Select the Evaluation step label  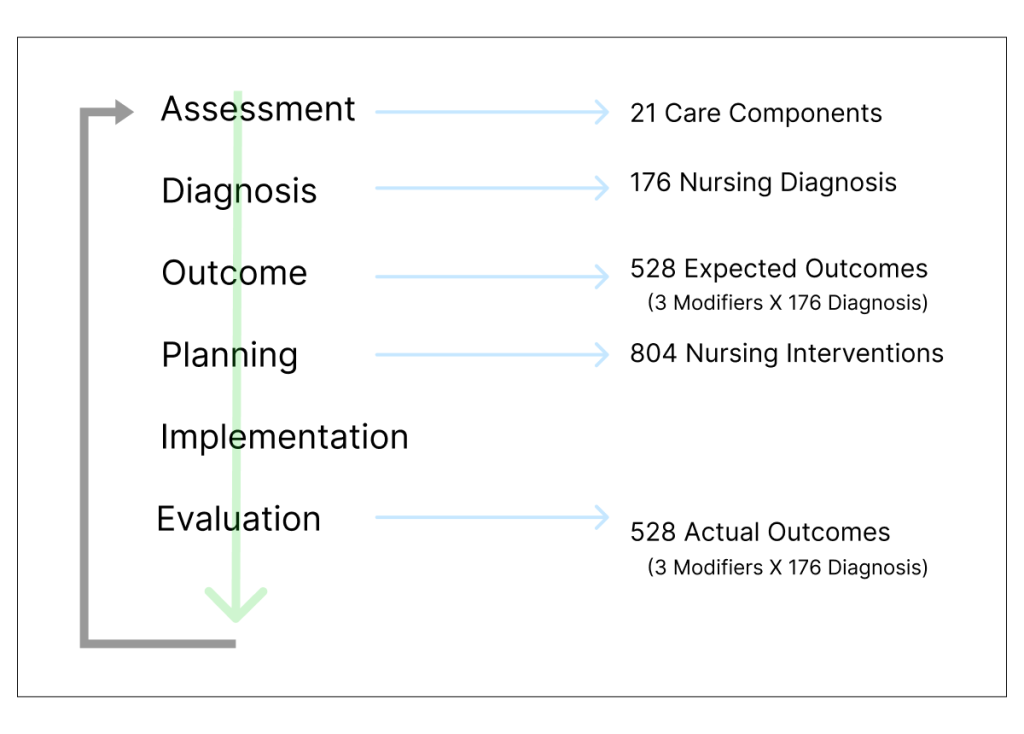click(239, 519)
